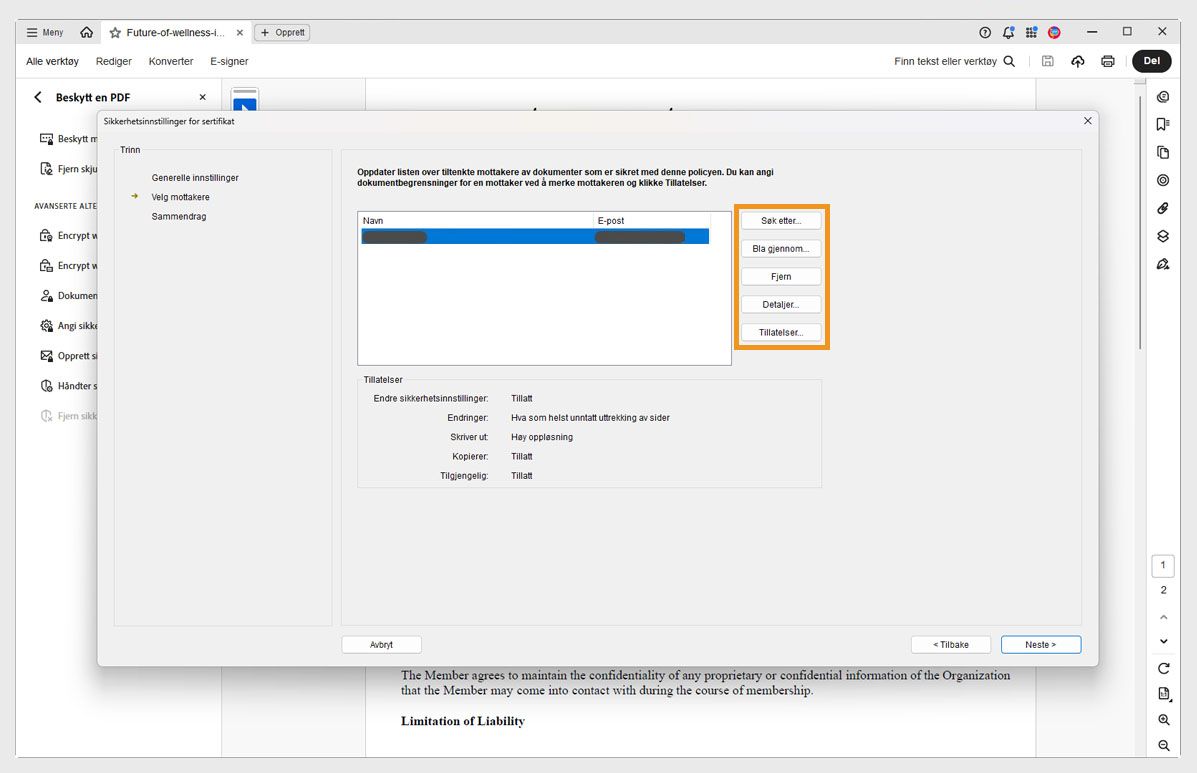Viewport: 1197px width, 773px height.
Task: Open the notifications bell icon
Action: pyautogui.click(x=1008, y=32)
